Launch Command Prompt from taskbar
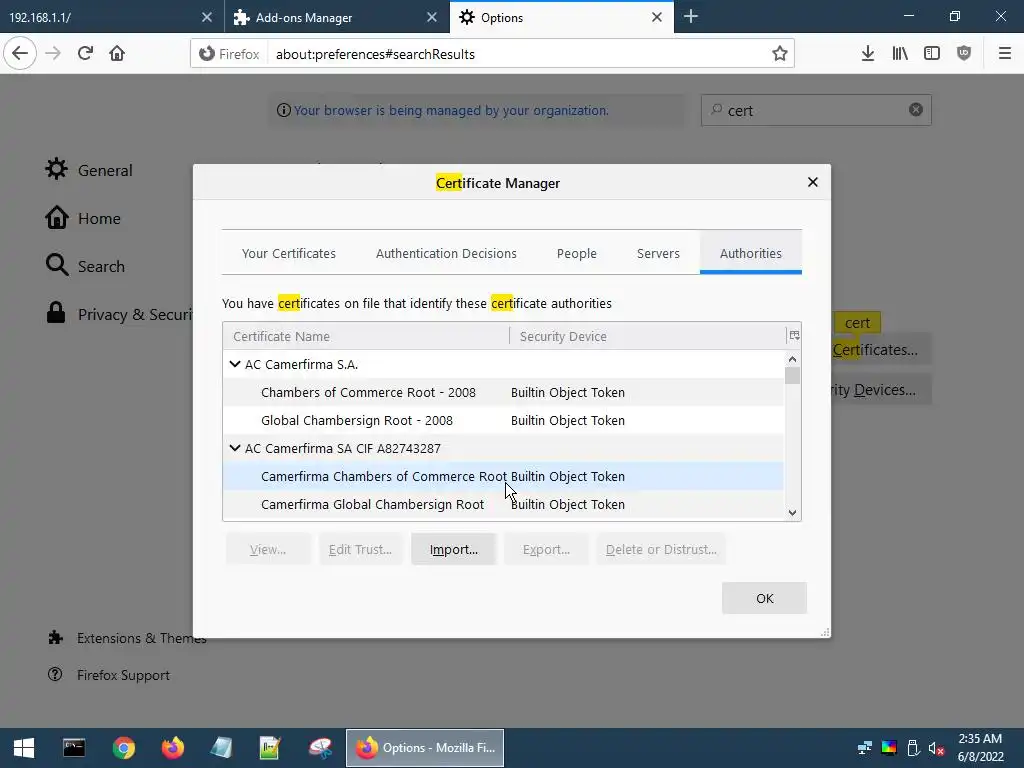The image size is (1024, 768). click(74, 748)
